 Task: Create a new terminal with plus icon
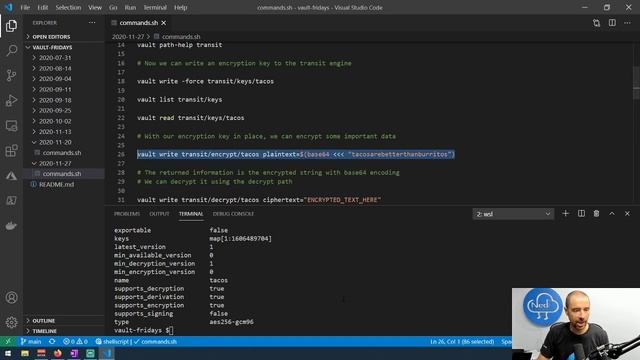pyautogui.click(x=565, y=213)
